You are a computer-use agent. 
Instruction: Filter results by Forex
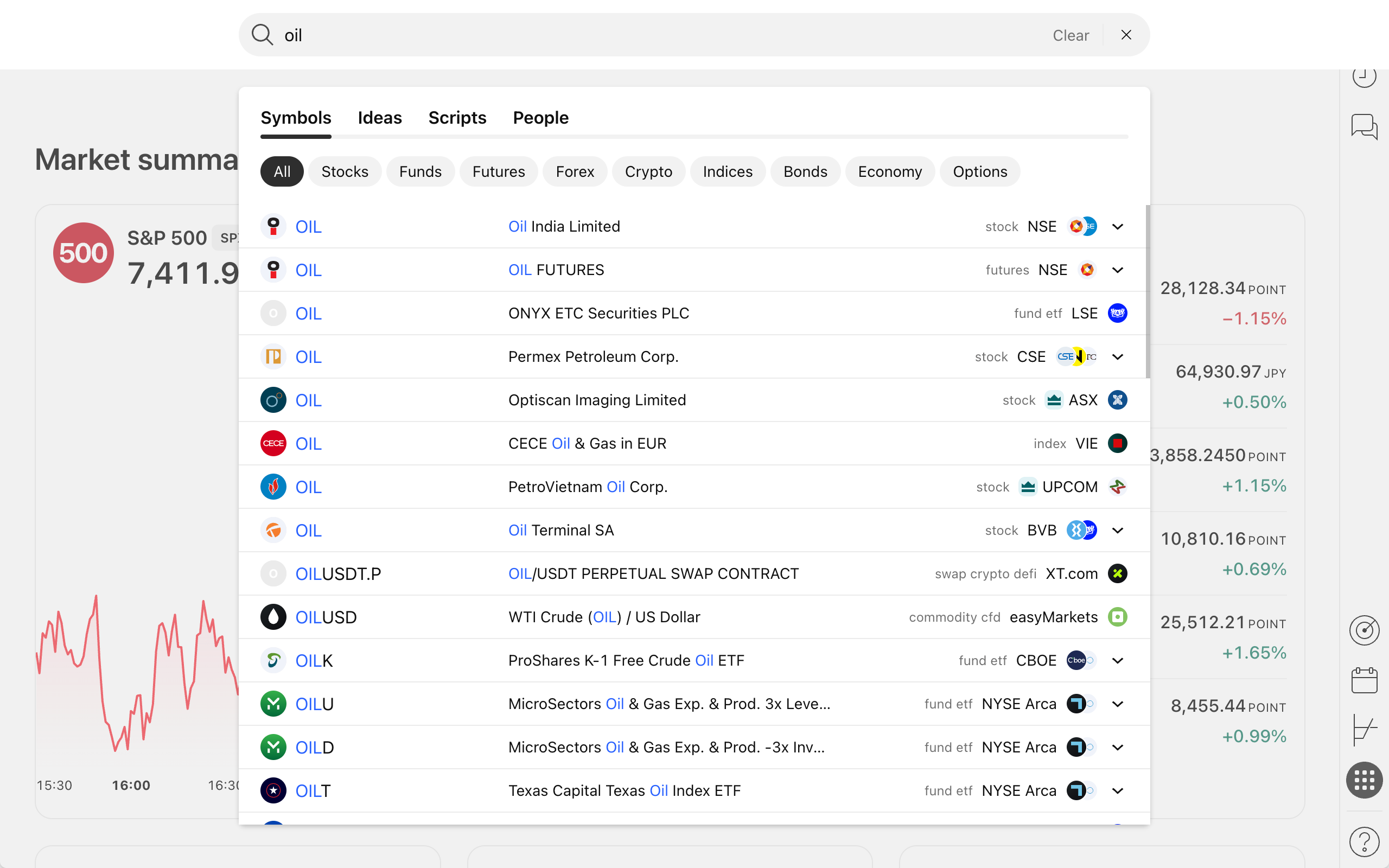coord(575,171)
